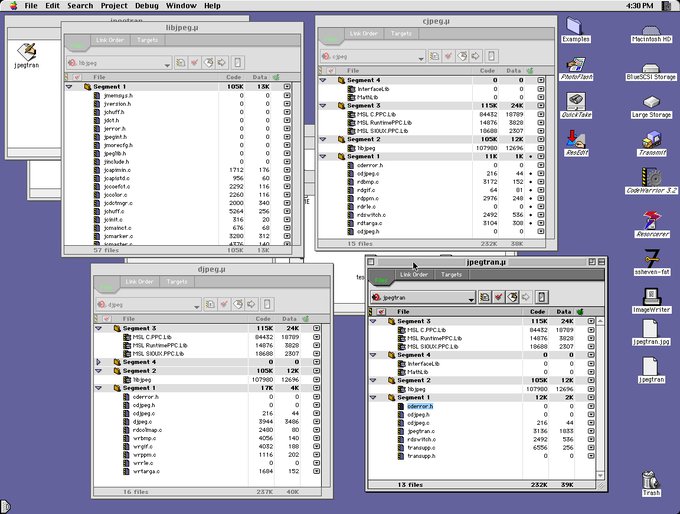Image resolution: width=680 pixels, height=514 pixels.
Task: Open target settings icon in cjpeg.µ toolbar
Action: click(x=434, y=56)
